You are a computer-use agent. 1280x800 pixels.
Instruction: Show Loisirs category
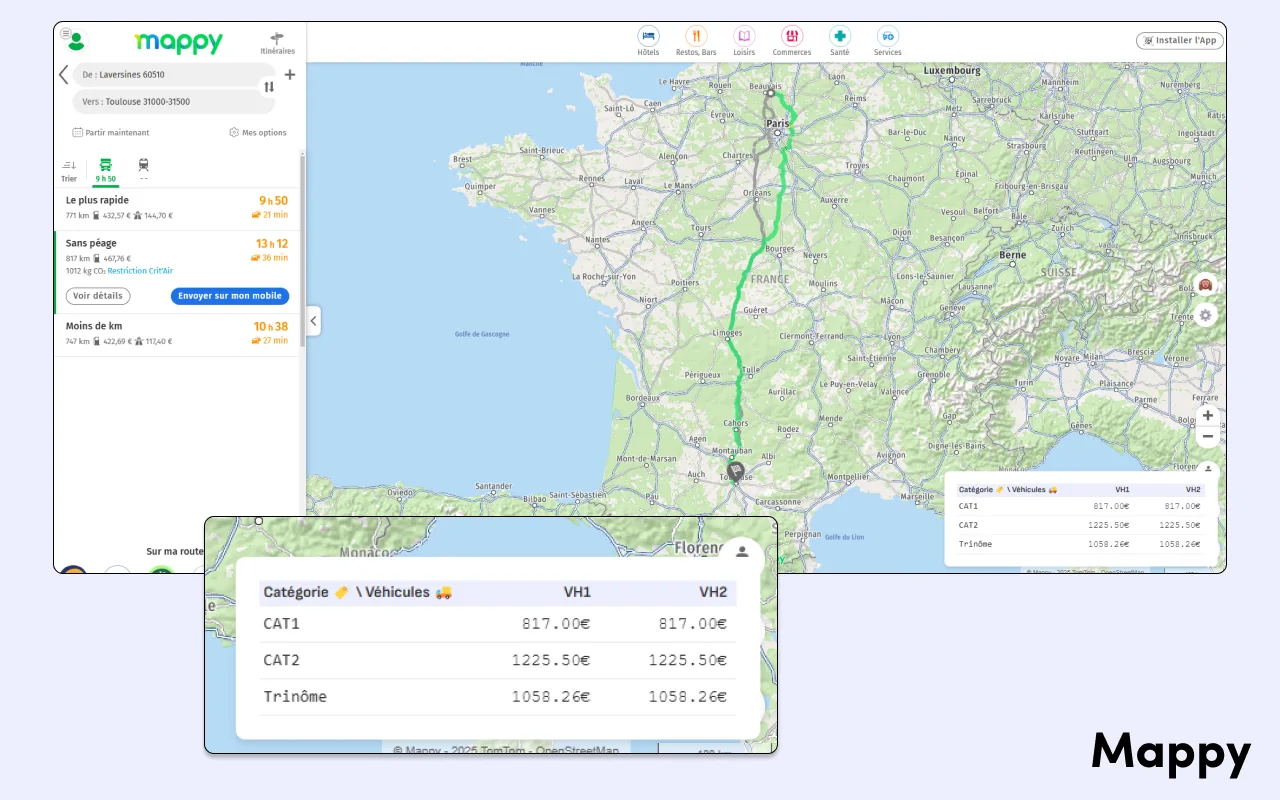point(744,41)
